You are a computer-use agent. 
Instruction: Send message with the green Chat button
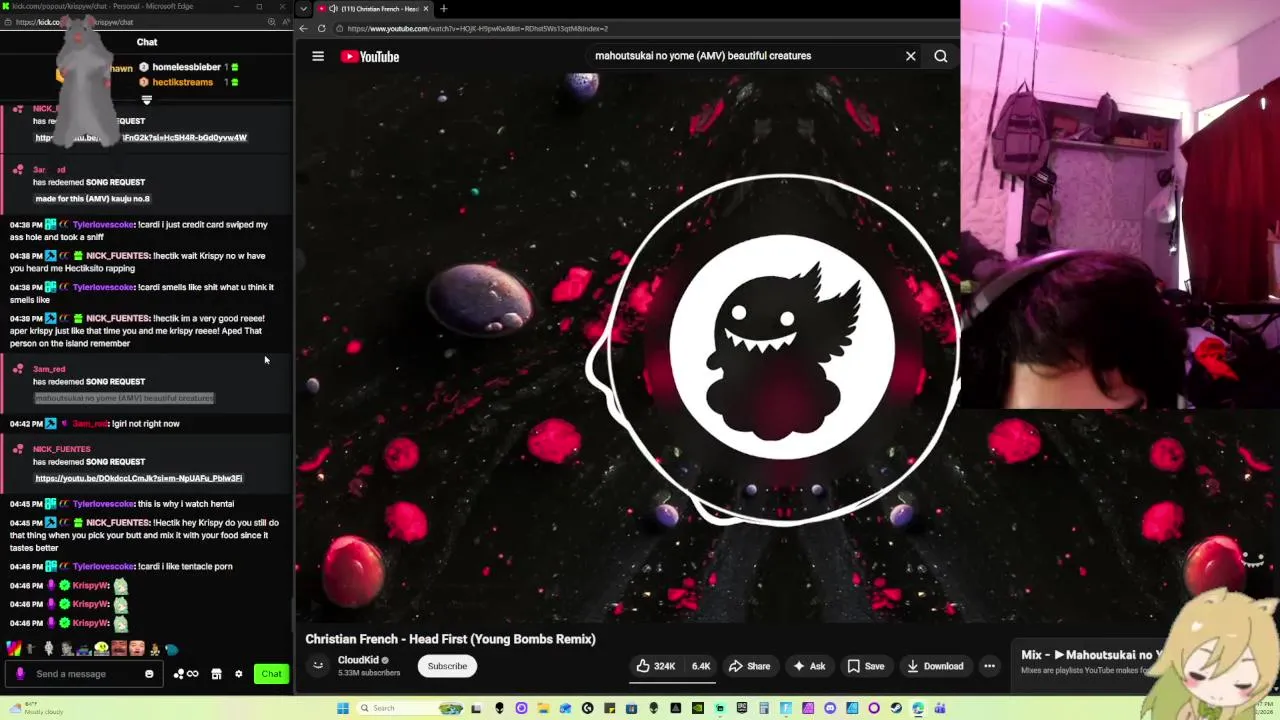(x=271, y=674)
